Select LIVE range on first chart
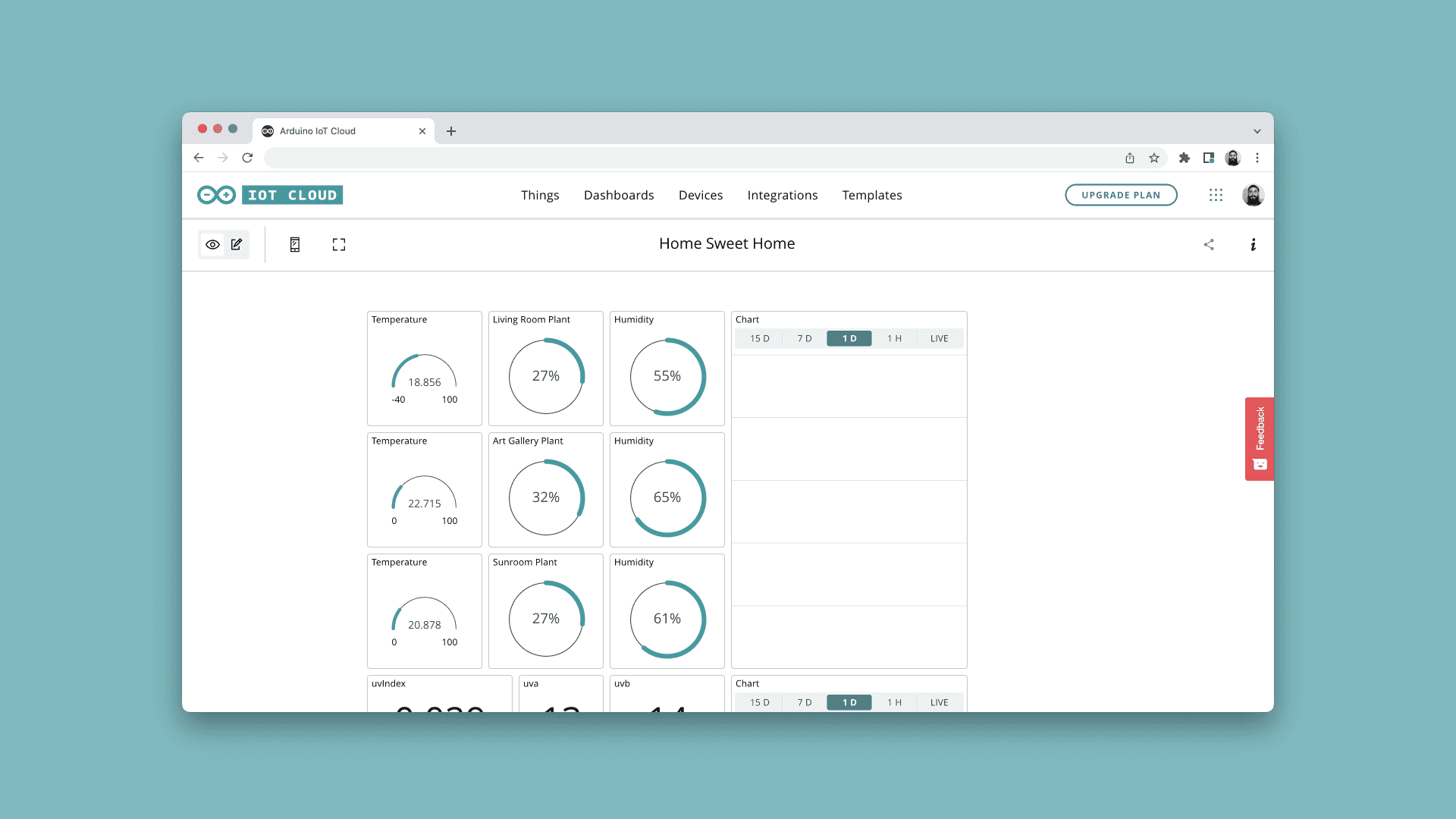This screenshot has width=1456, height=819. click(939, 338)
